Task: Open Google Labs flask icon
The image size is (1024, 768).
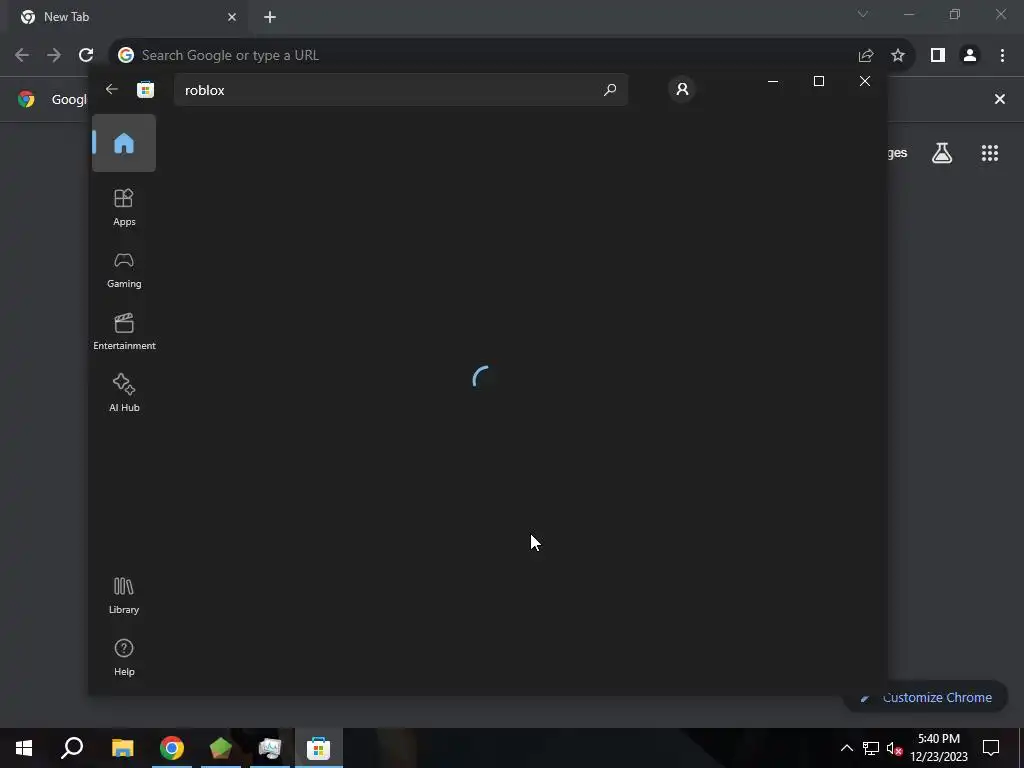Action: 942,153
